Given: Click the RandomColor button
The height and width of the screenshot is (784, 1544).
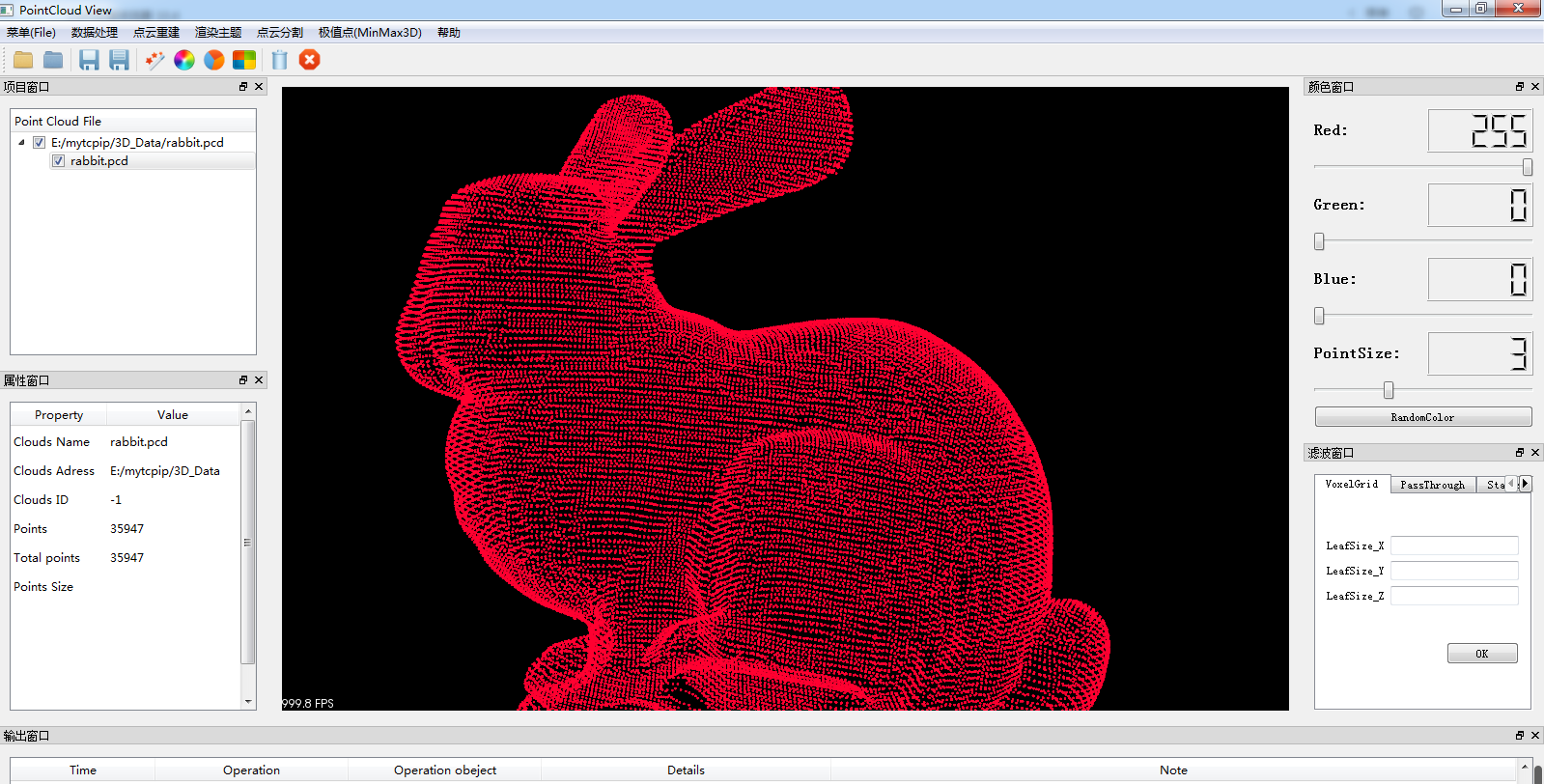Looking at the screenshot, I should pyautogui.click(x=1423, y=417).
